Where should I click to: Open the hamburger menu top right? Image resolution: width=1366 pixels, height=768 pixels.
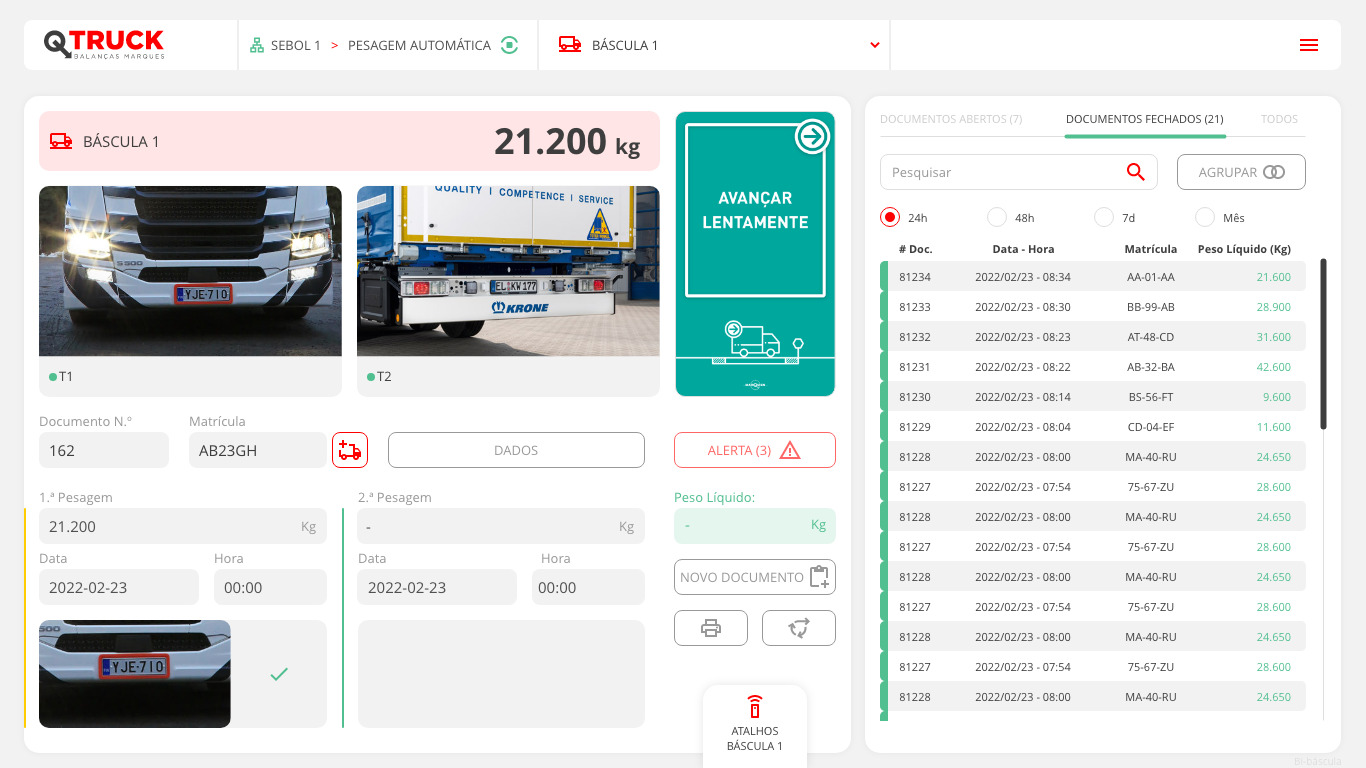[x=1308, y=44]
